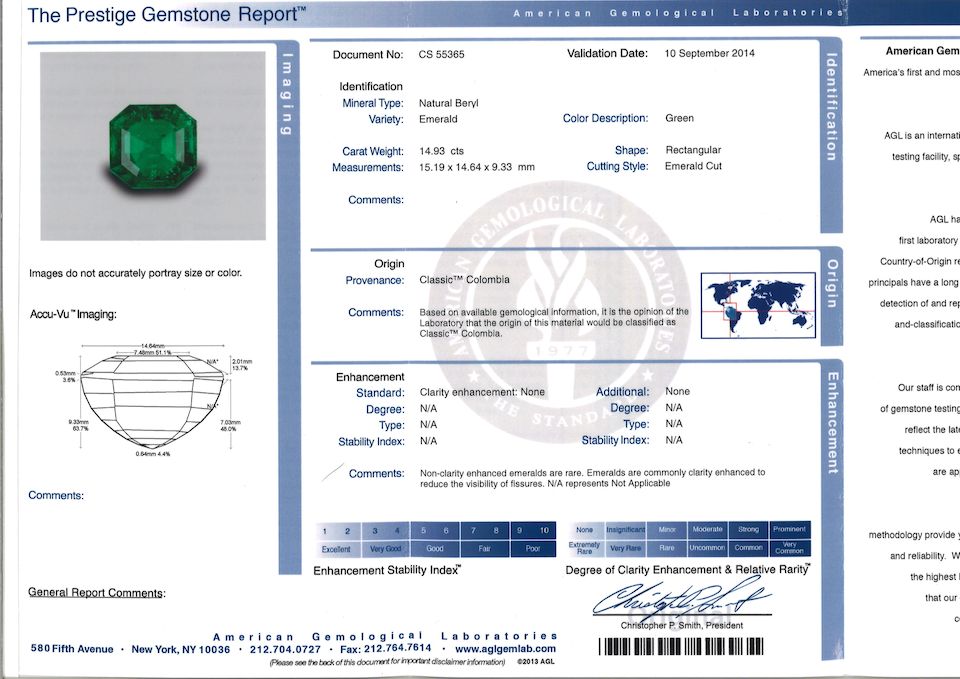Click 'Based on available gemological information' origin comment
Viewport: 960px width, 679px height.
pos(554,323)
